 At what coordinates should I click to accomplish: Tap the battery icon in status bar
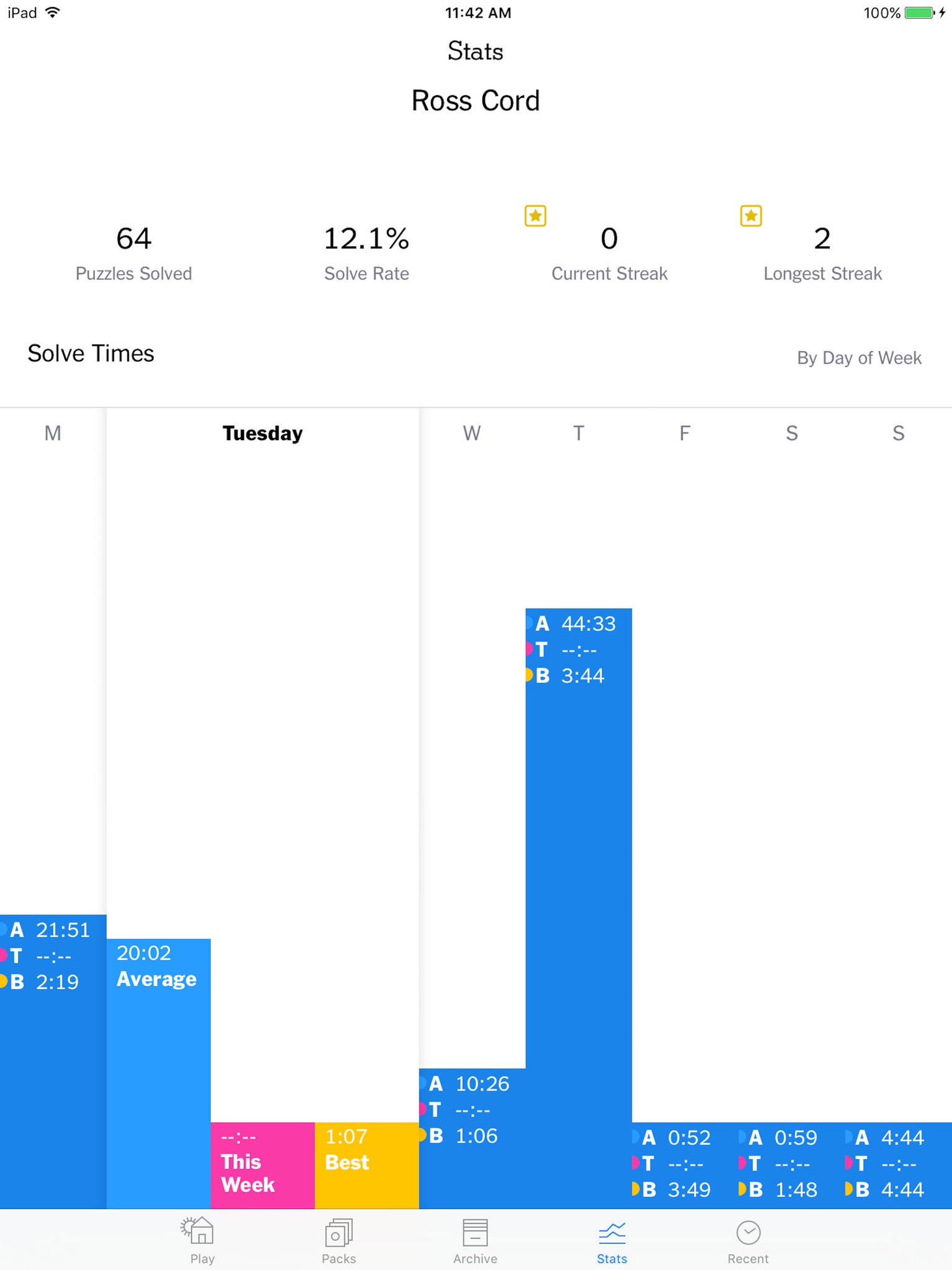(x=919, y=13)
